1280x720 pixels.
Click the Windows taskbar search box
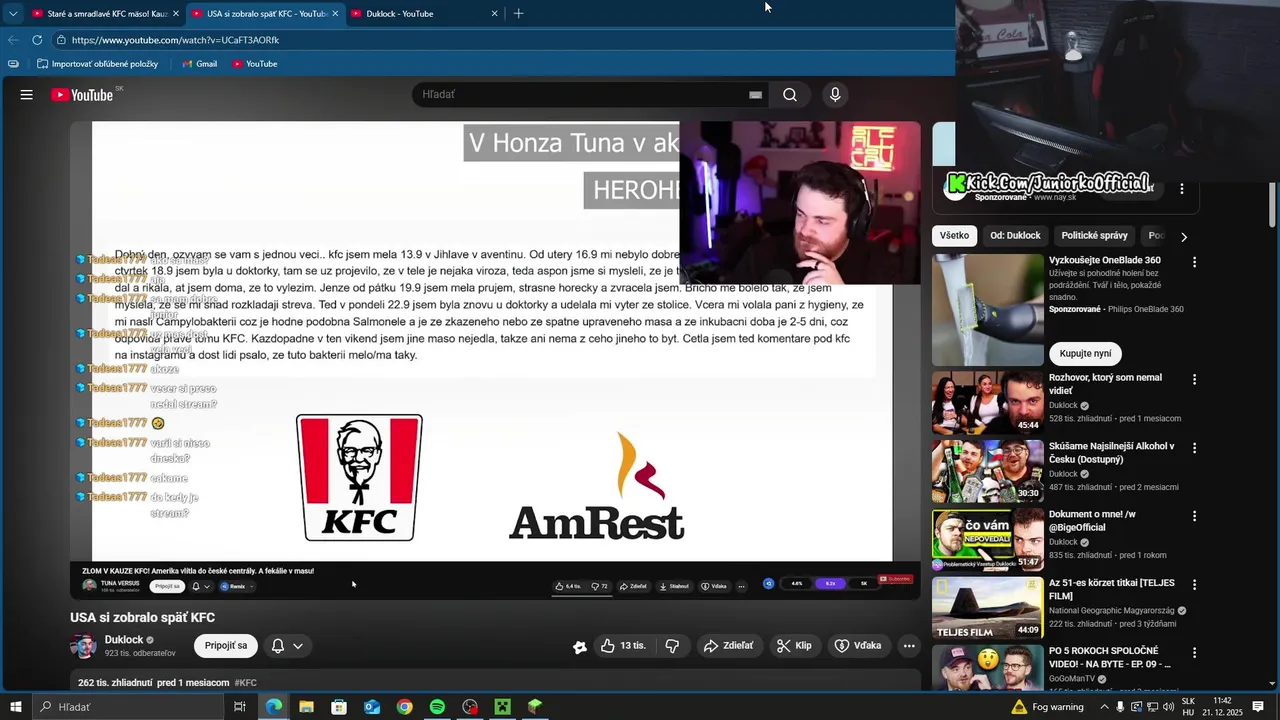point(128,707)
